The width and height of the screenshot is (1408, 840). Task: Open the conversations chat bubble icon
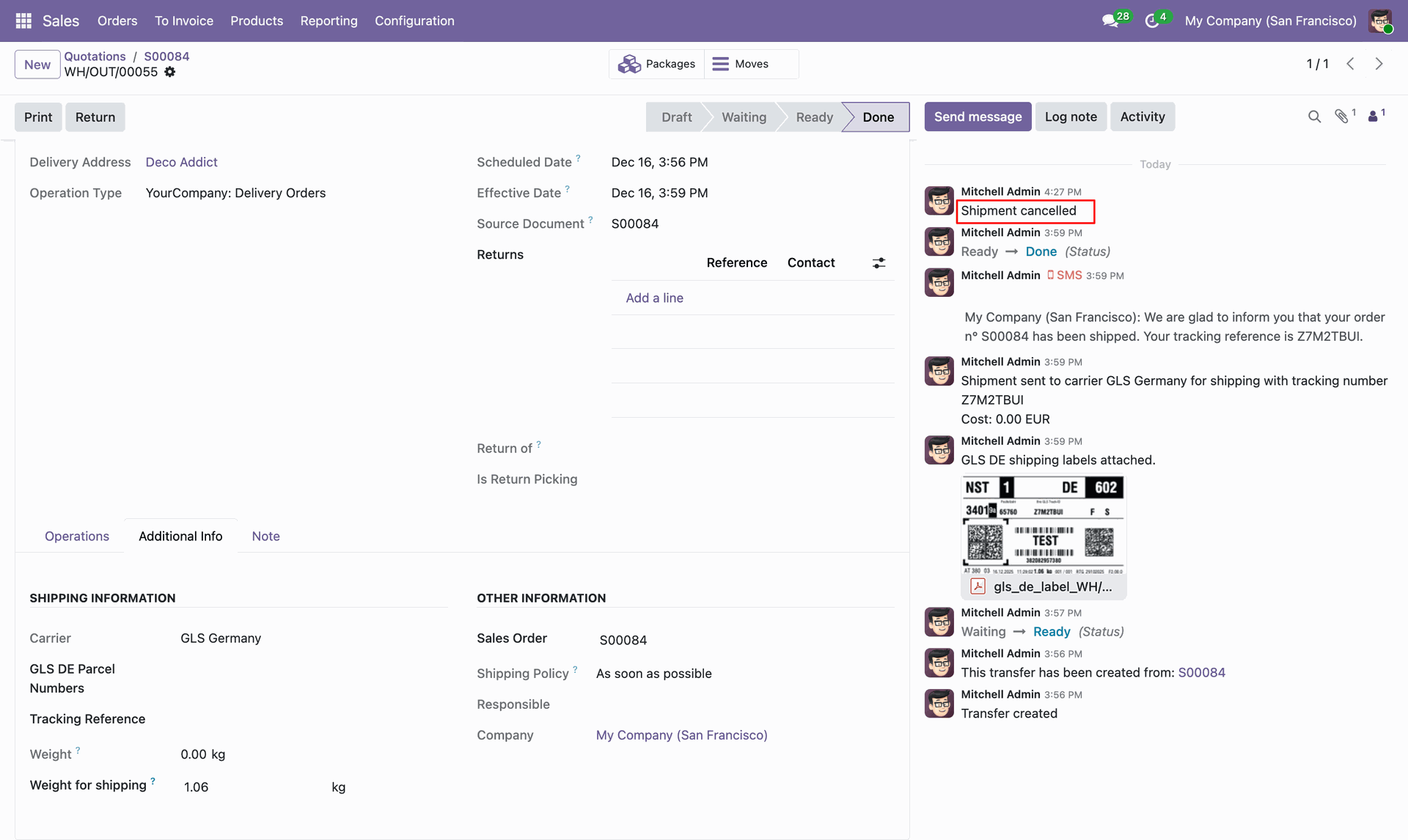point(1110,21)
